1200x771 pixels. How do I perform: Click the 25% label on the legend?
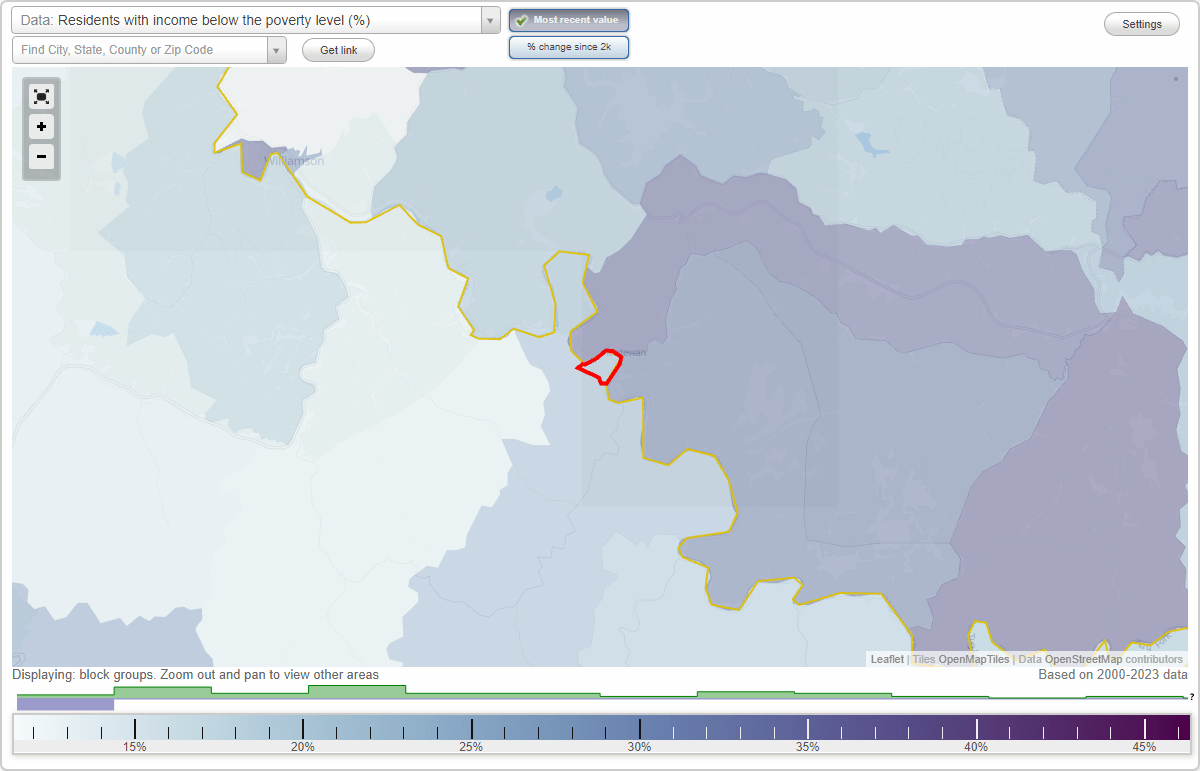pos(471,747)
